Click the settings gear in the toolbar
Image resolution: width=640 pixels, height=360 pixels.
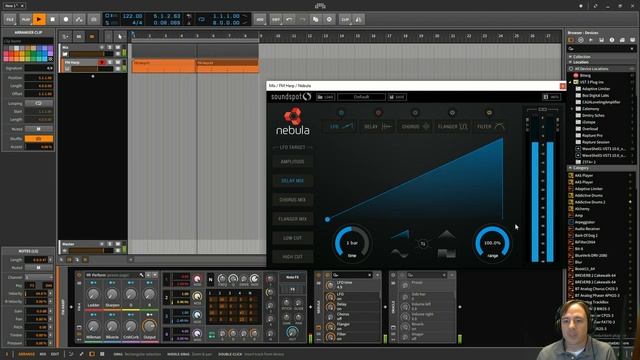[329, 19]
